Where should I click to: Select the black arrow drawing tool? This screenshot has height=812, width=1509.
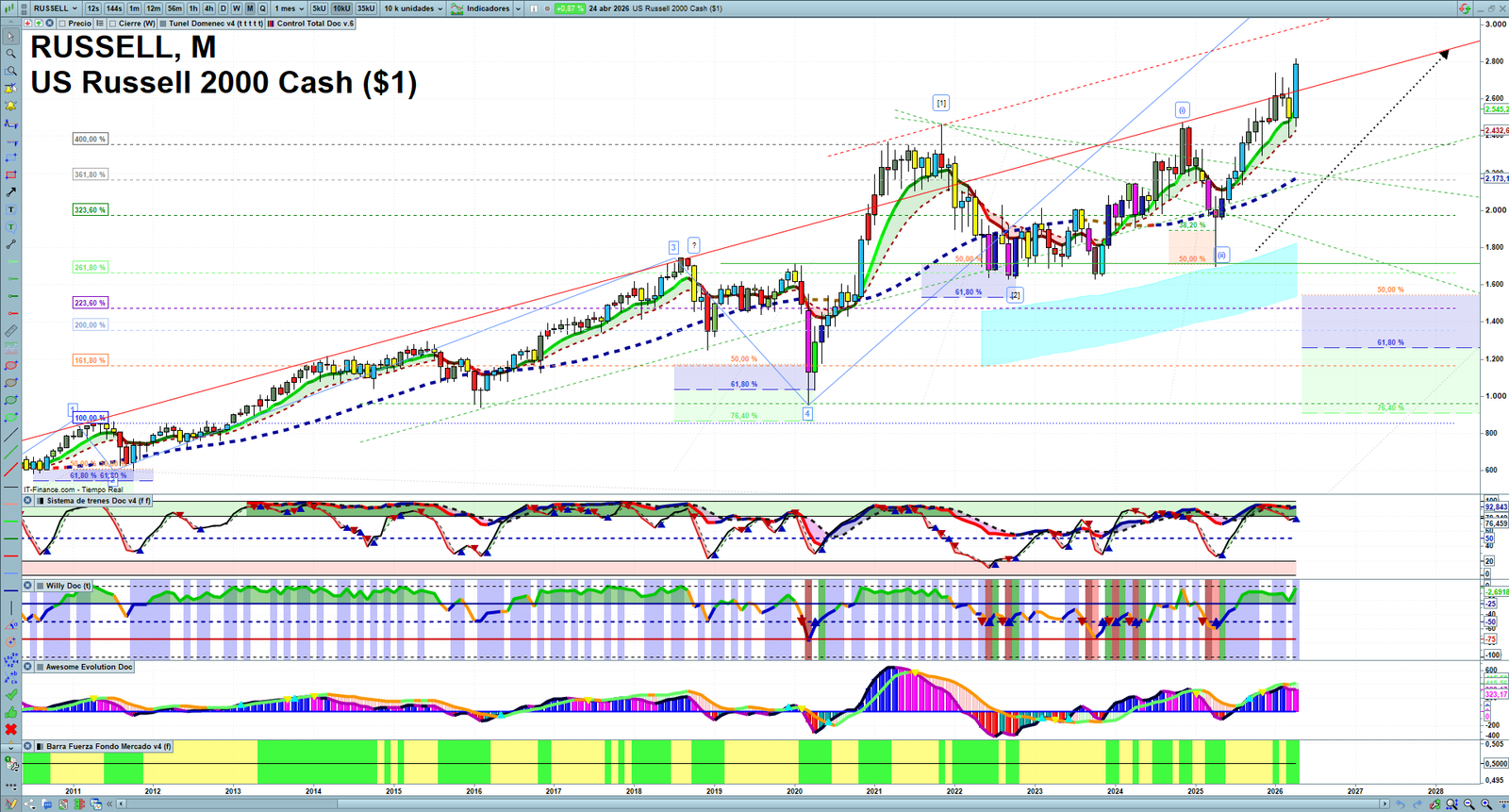[10, 192]
